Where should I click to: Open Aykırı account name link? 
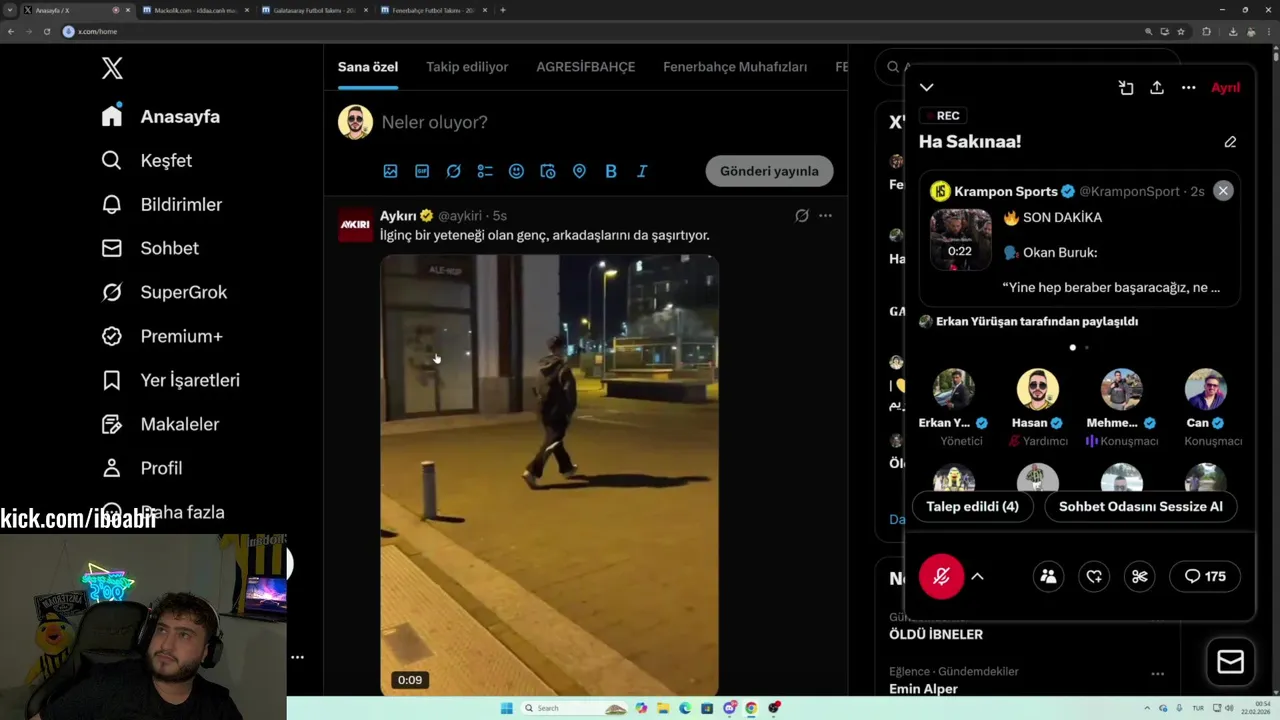[x=398, y=215]
